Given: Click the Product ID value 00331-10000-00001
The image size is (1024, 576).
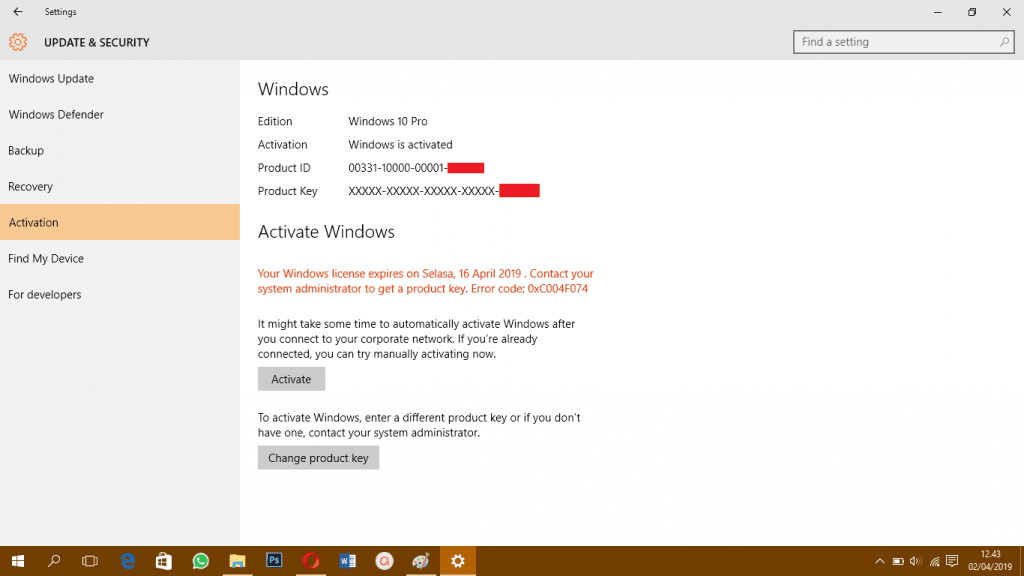Looking at the screenshot, I should (x=397, y=168).
